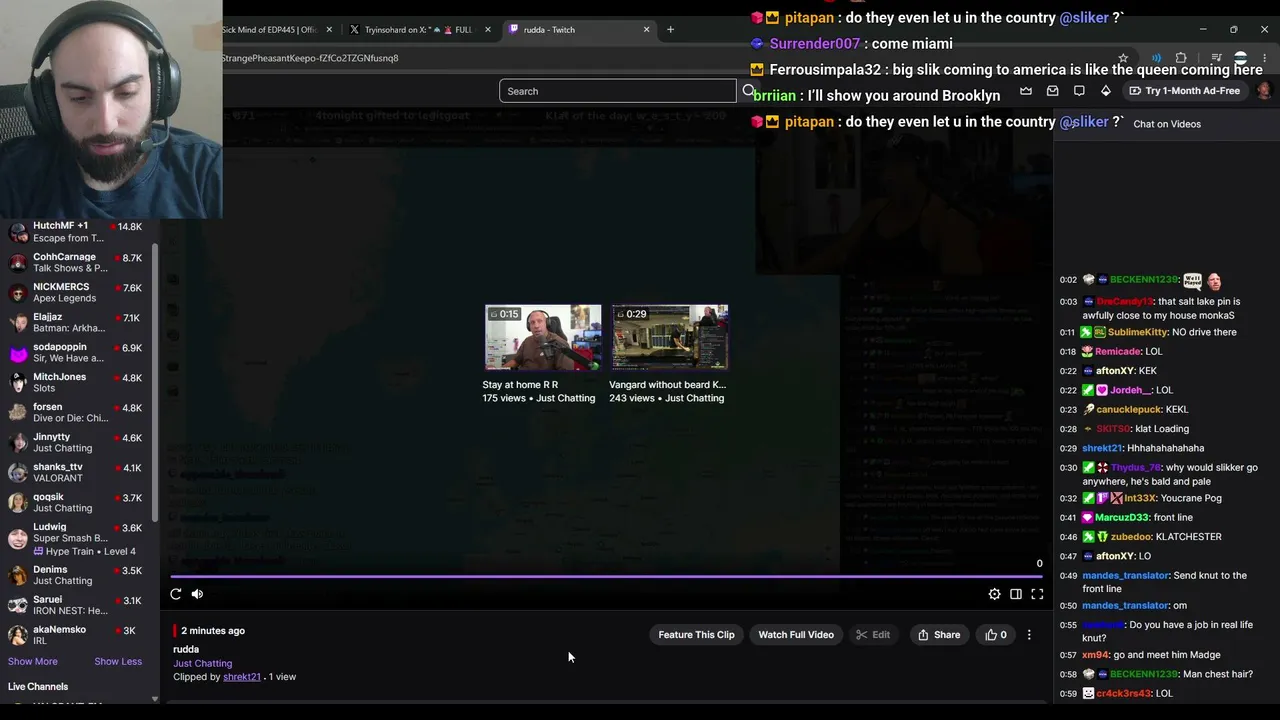Open the user avatar menu
1280x720 pixels.
coord(1264,91)
